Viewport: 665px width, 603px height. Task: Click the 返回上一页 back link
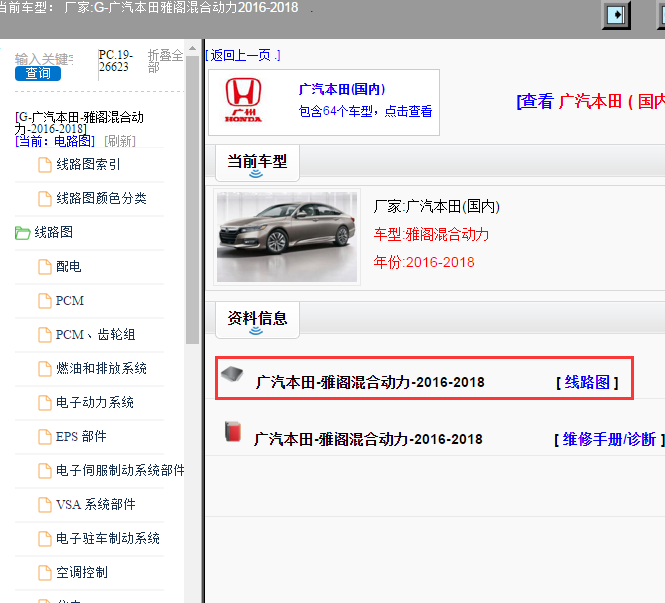(243, 55)
